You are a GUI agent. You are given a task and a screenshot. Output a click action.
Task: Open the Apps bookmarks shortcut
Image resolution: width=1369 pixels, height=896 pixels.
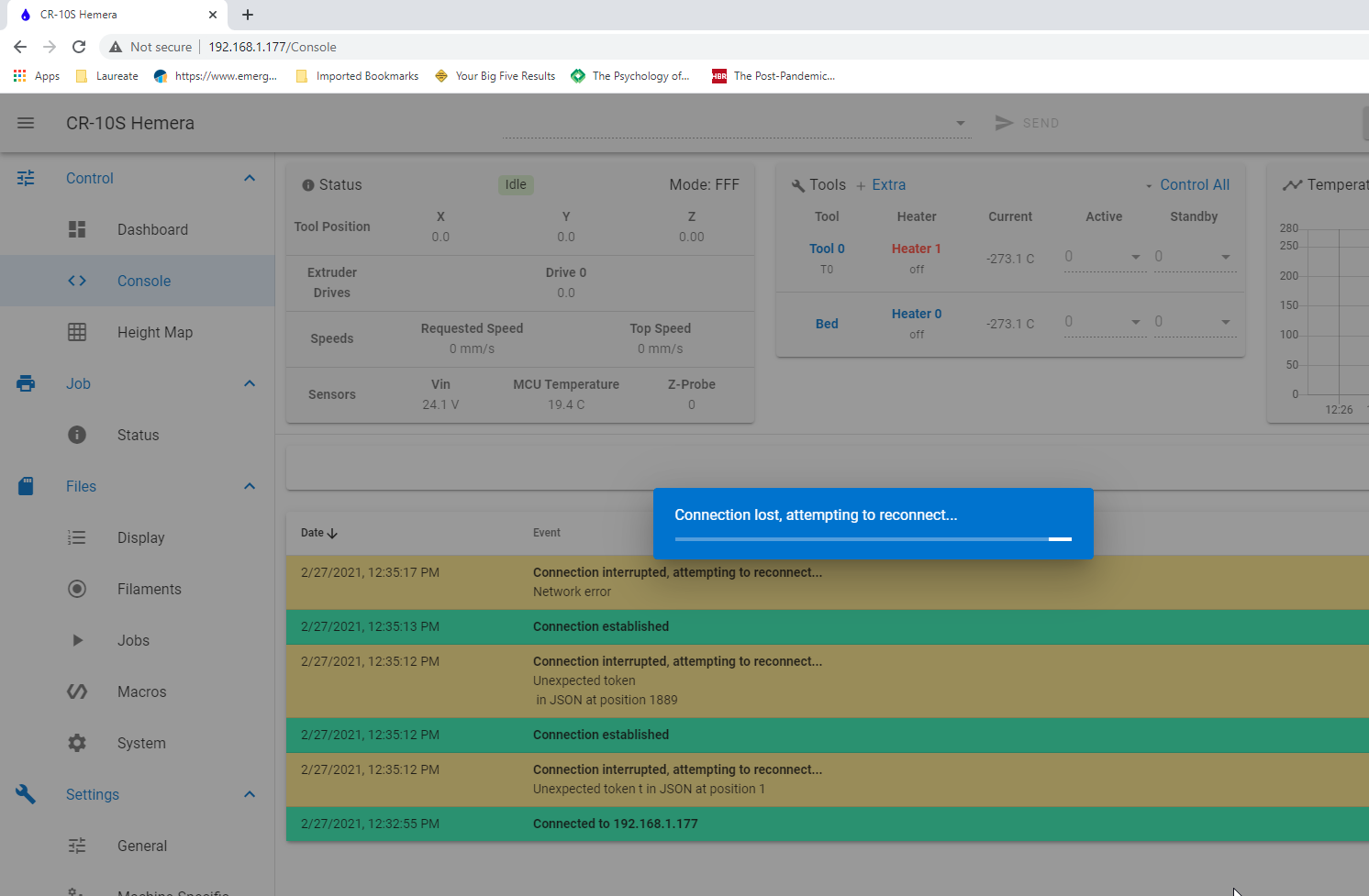[37, 76]
